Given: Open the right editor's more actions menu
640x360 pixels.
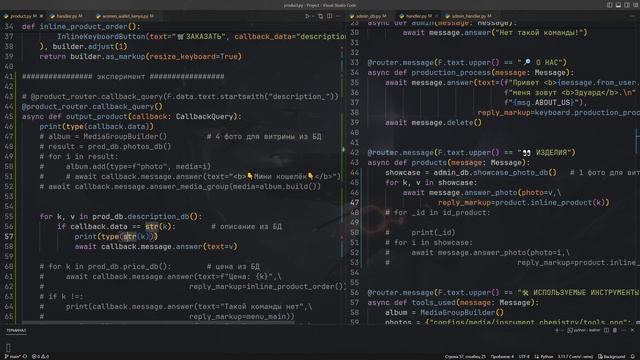Looking at the screenshot, I should (633, 16).
